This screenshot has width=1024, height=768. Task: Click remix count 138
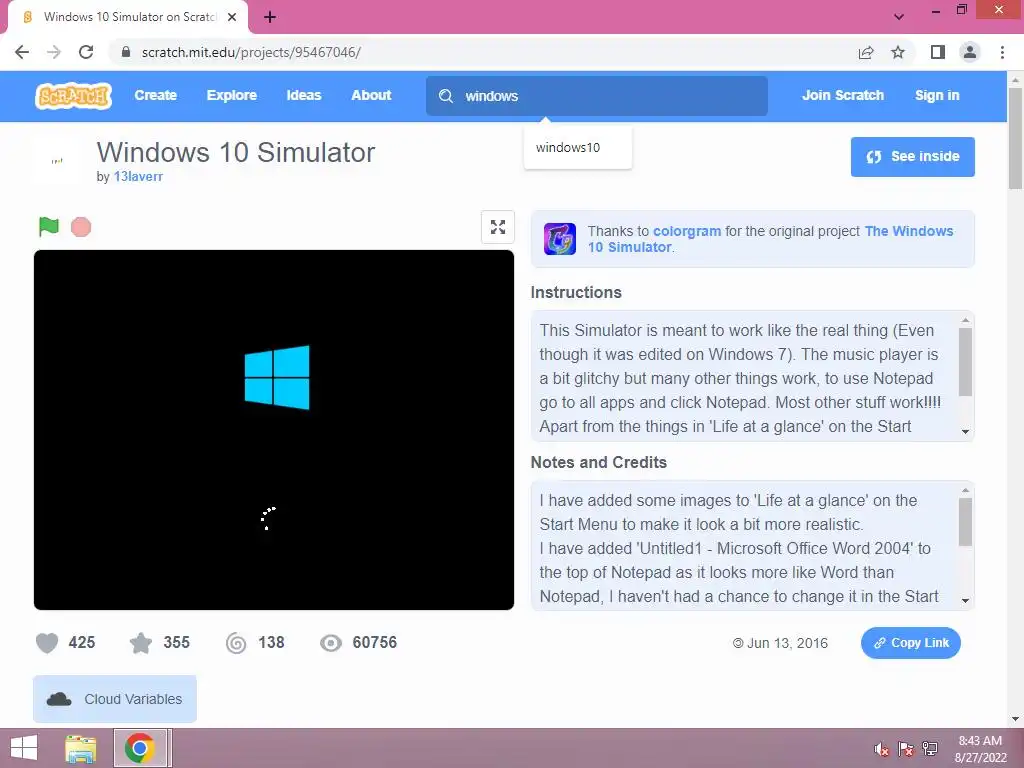271,643
